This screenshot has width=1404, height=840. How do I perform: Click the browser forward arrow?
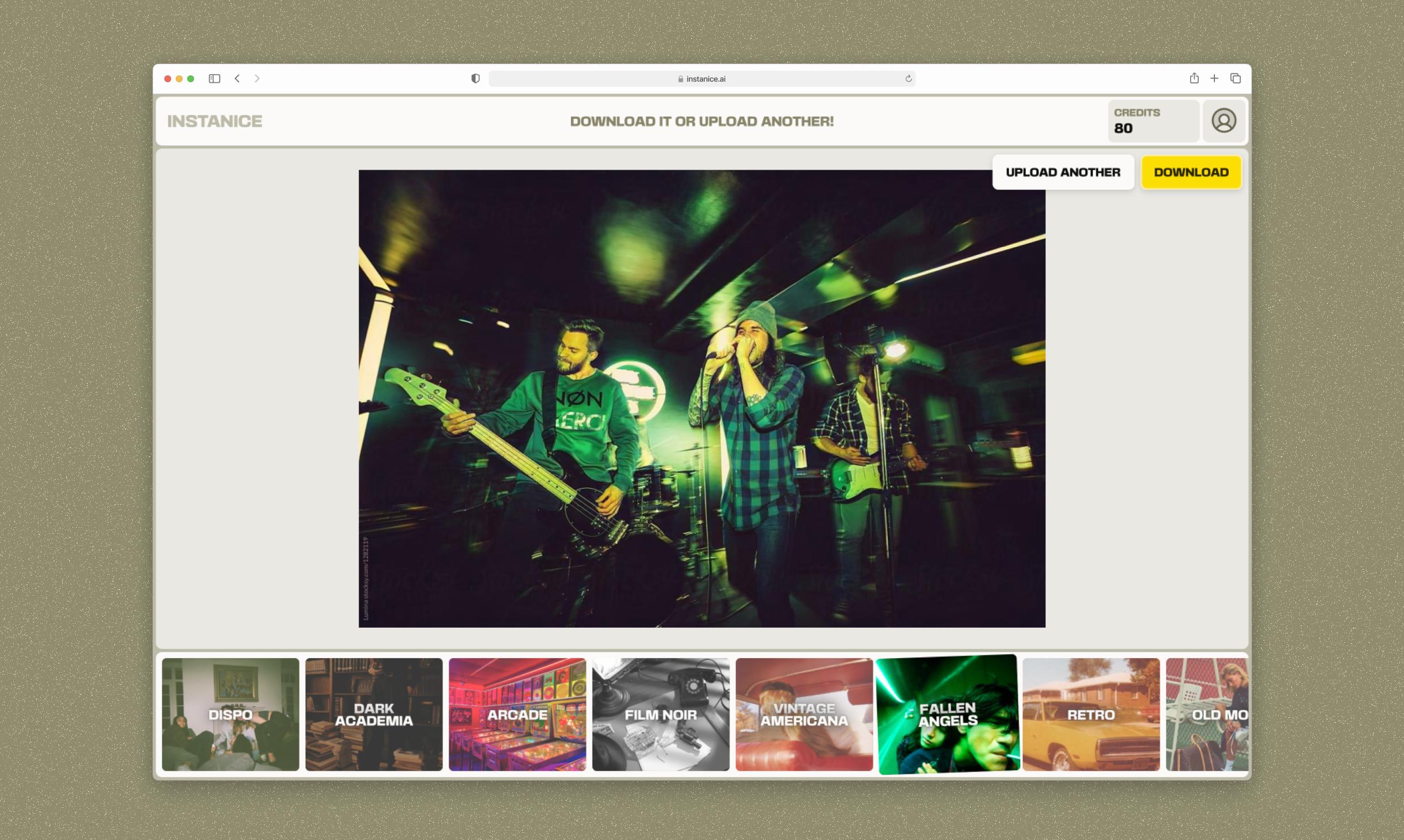click(x=257, y=78)
